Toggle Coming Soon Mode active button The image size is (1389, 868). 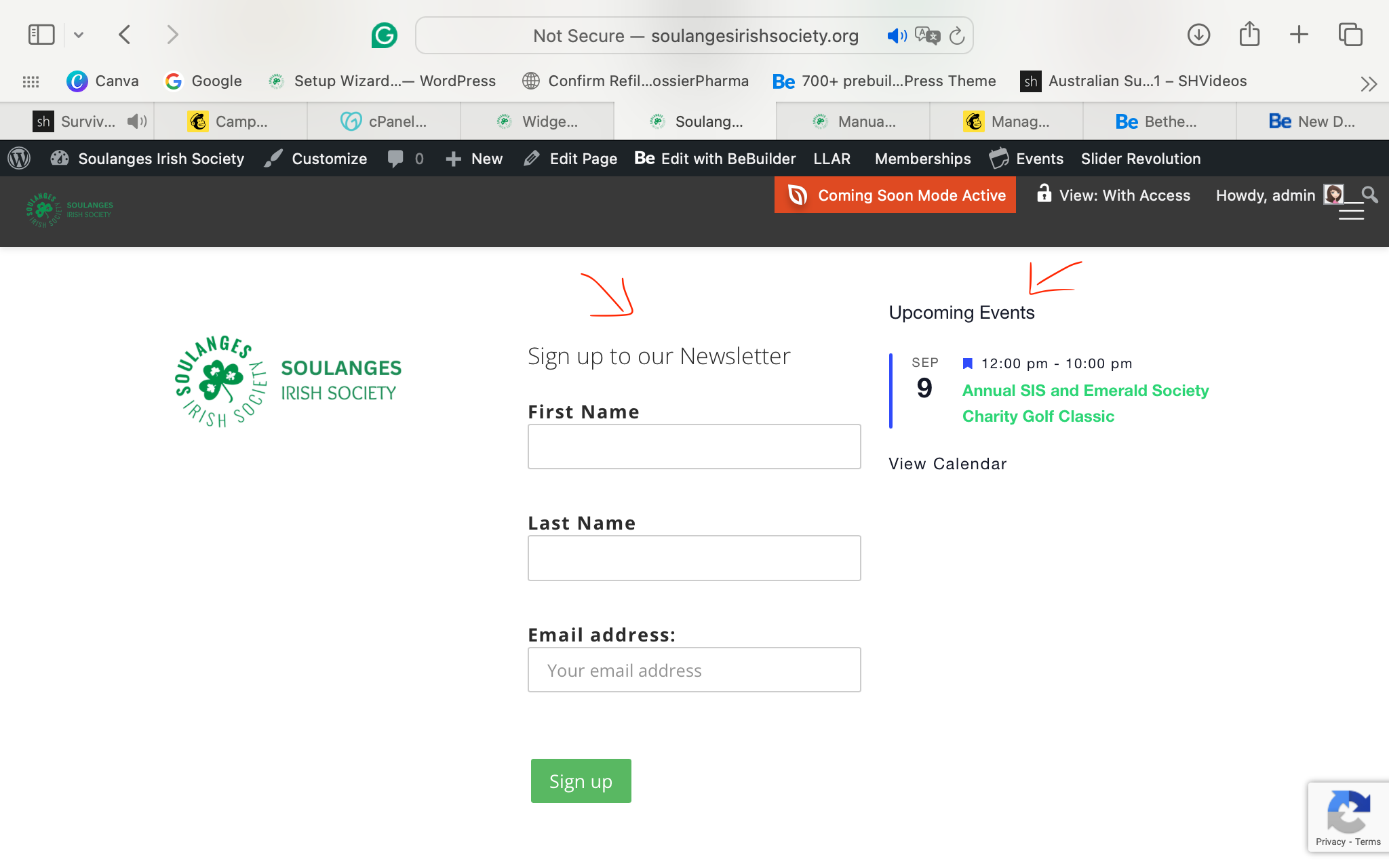click(895, 194)
